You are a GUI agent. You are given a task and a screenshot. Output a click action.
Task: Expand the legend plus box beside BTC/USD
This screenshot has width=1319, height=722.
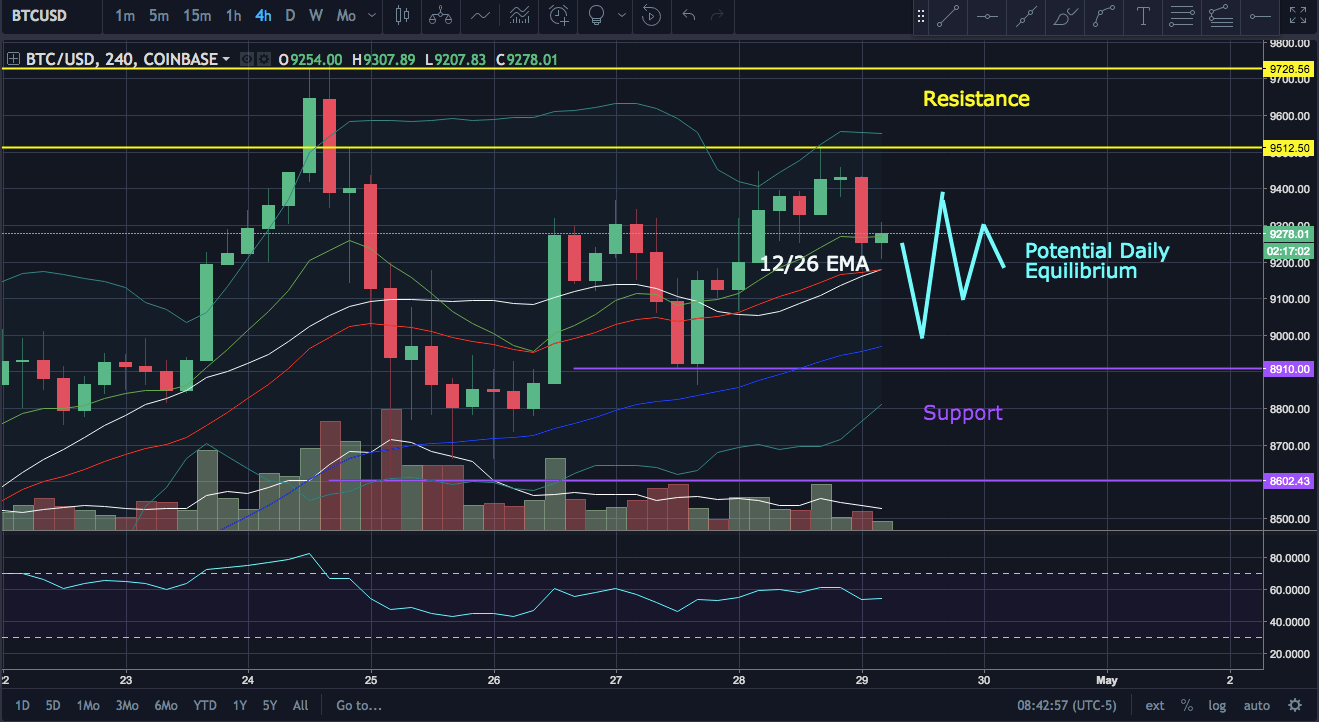12,59
